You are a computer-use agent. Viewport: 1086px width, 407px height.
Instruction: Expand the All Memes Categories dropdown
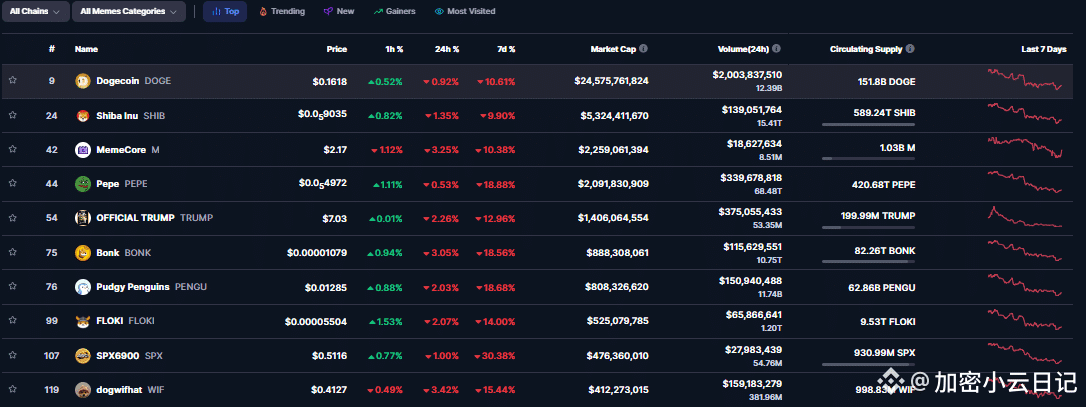130,12
